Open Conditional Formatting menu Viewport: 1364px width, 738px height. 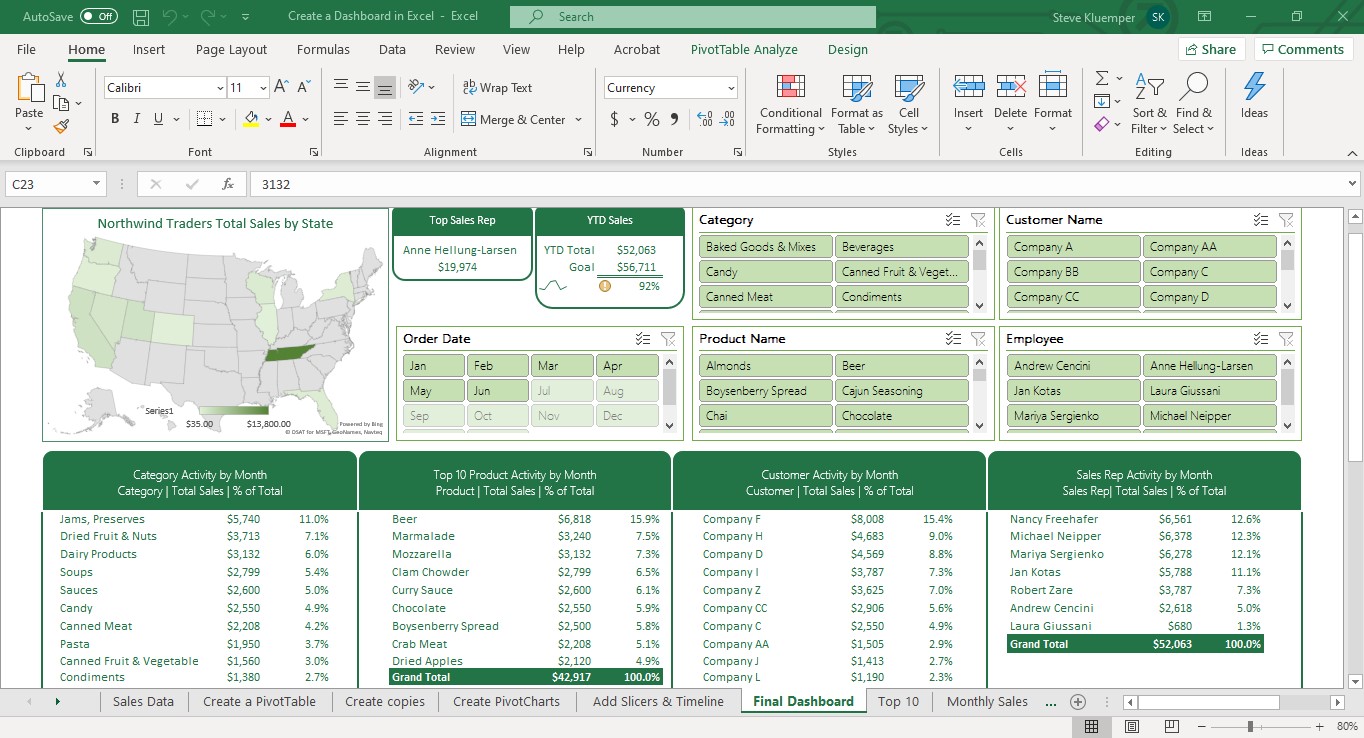[791, 104]
